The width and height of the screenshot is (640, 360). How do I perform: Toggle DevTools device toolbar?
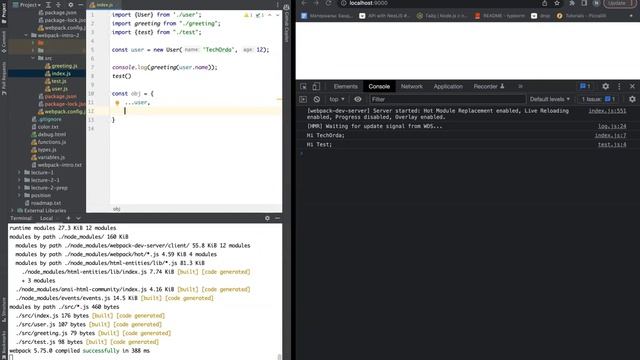click(316, 87)
